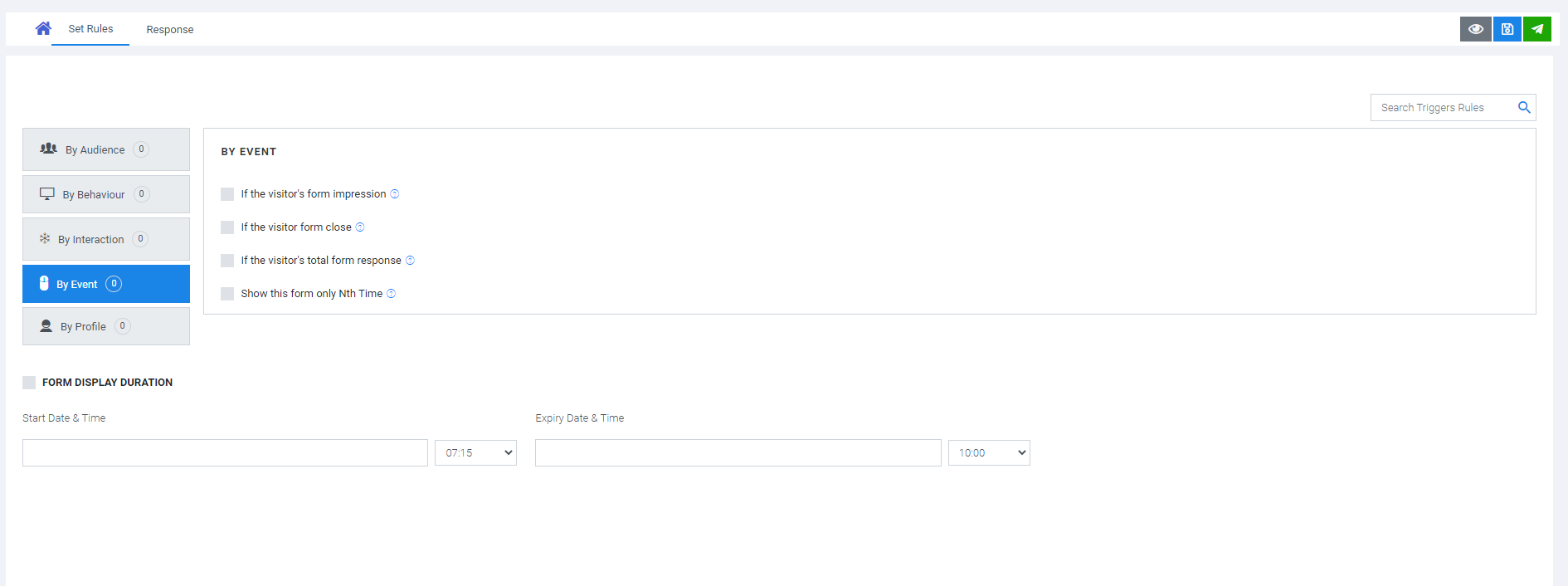Click help icon next to total form response
Image resolution: width=1568 pixels, height=586 pixels.
pyautogui.click(x=410, y=261)
